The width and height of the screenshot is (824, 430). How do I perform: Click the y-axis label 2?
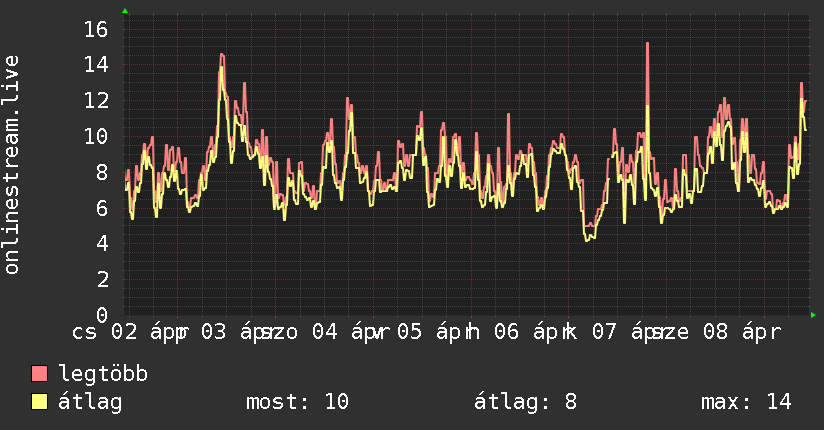(x=102, y=279)
